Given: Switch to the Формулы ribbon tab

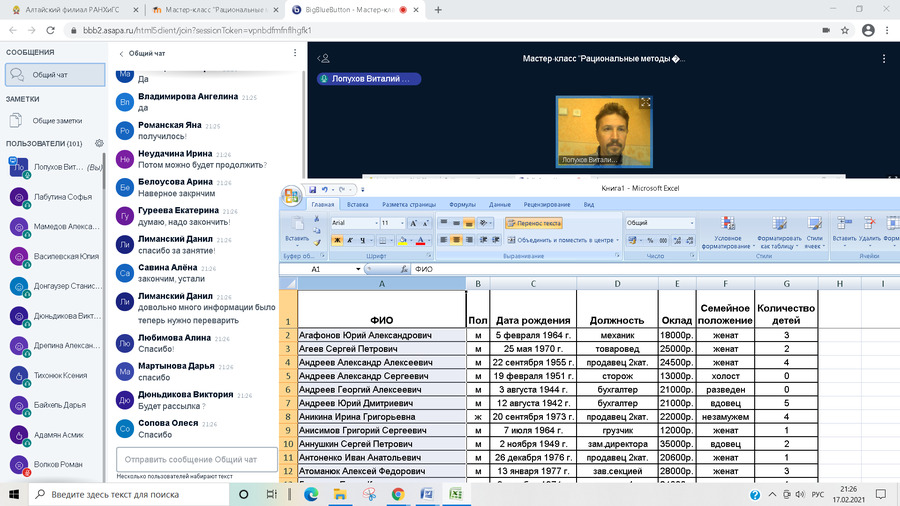Looking at the screenshot, I should point(461,204).
